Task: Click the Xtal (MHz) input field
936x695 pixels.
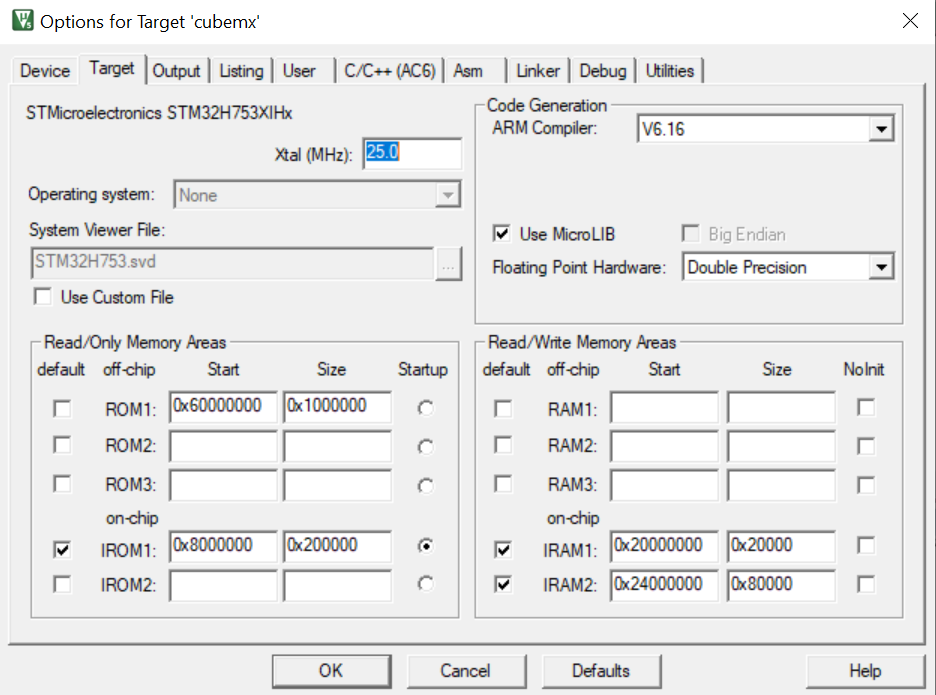Action: click(x=412, y=153)
